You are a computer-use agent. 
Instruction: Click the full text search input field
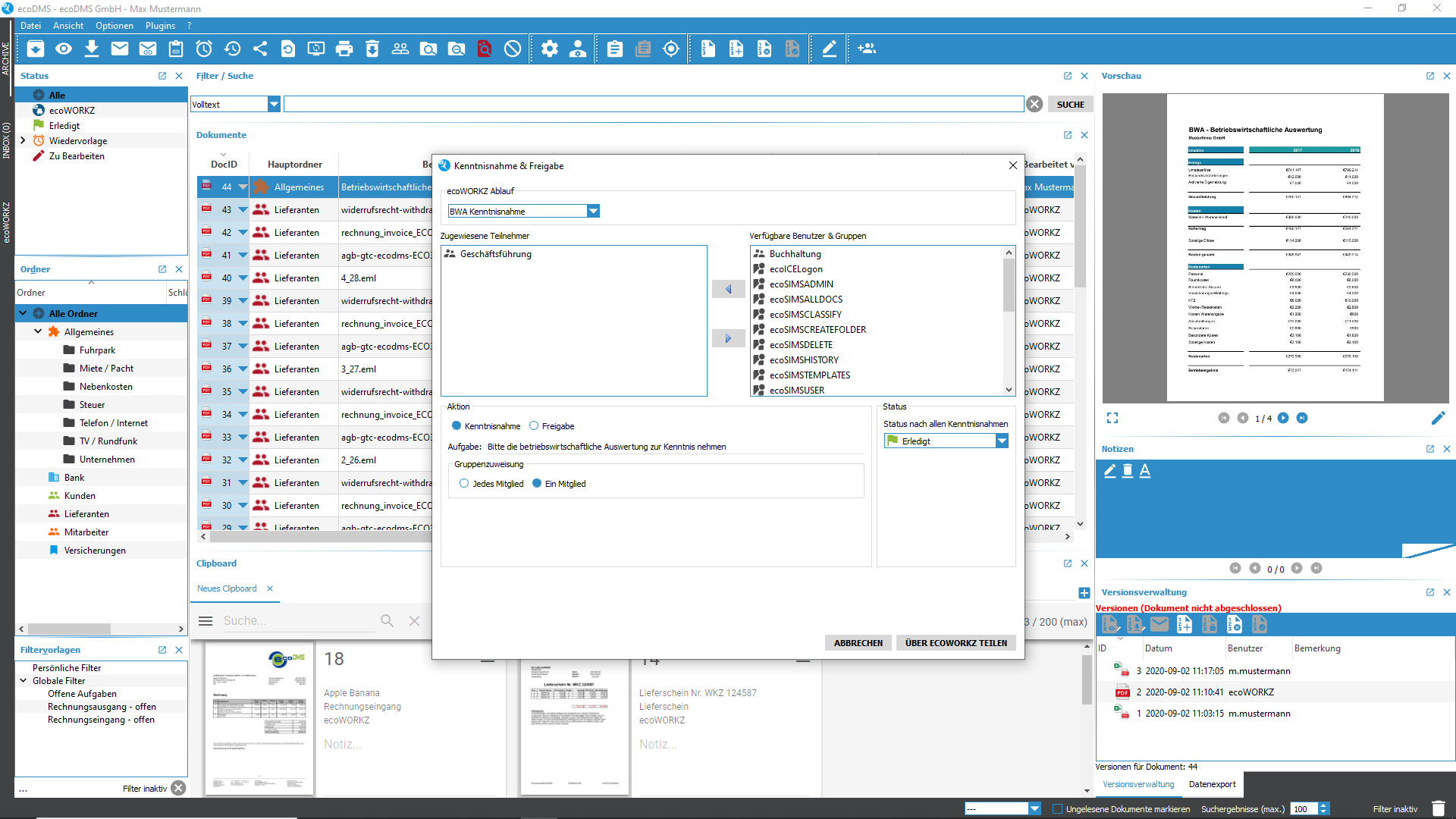point(654,105)
